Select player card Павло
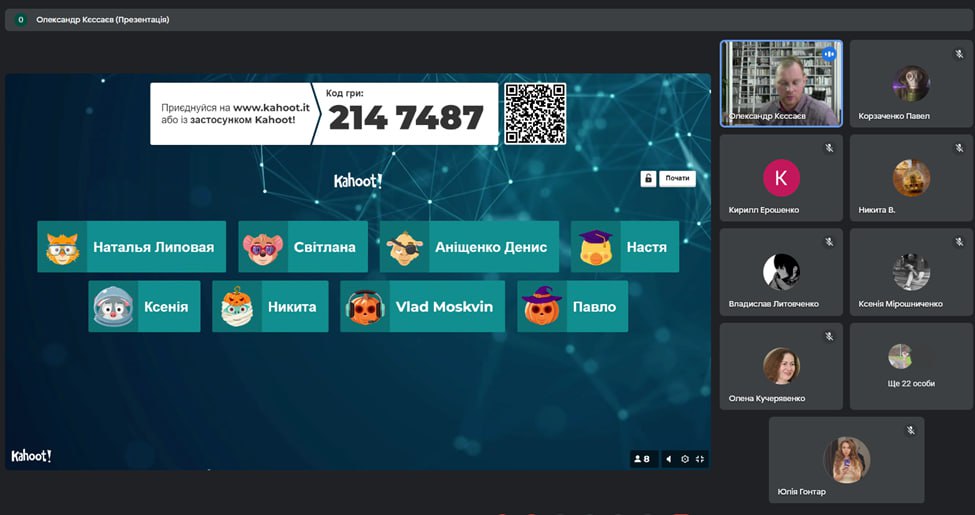The image size is (975, 515). (573, 307)
